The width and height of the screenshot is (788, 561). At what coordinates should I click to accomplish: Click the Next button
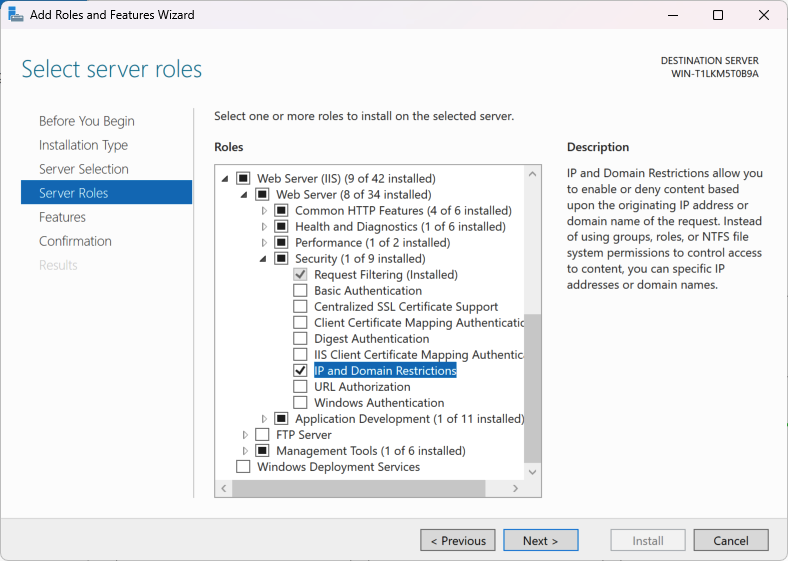[x=541, y=540]
